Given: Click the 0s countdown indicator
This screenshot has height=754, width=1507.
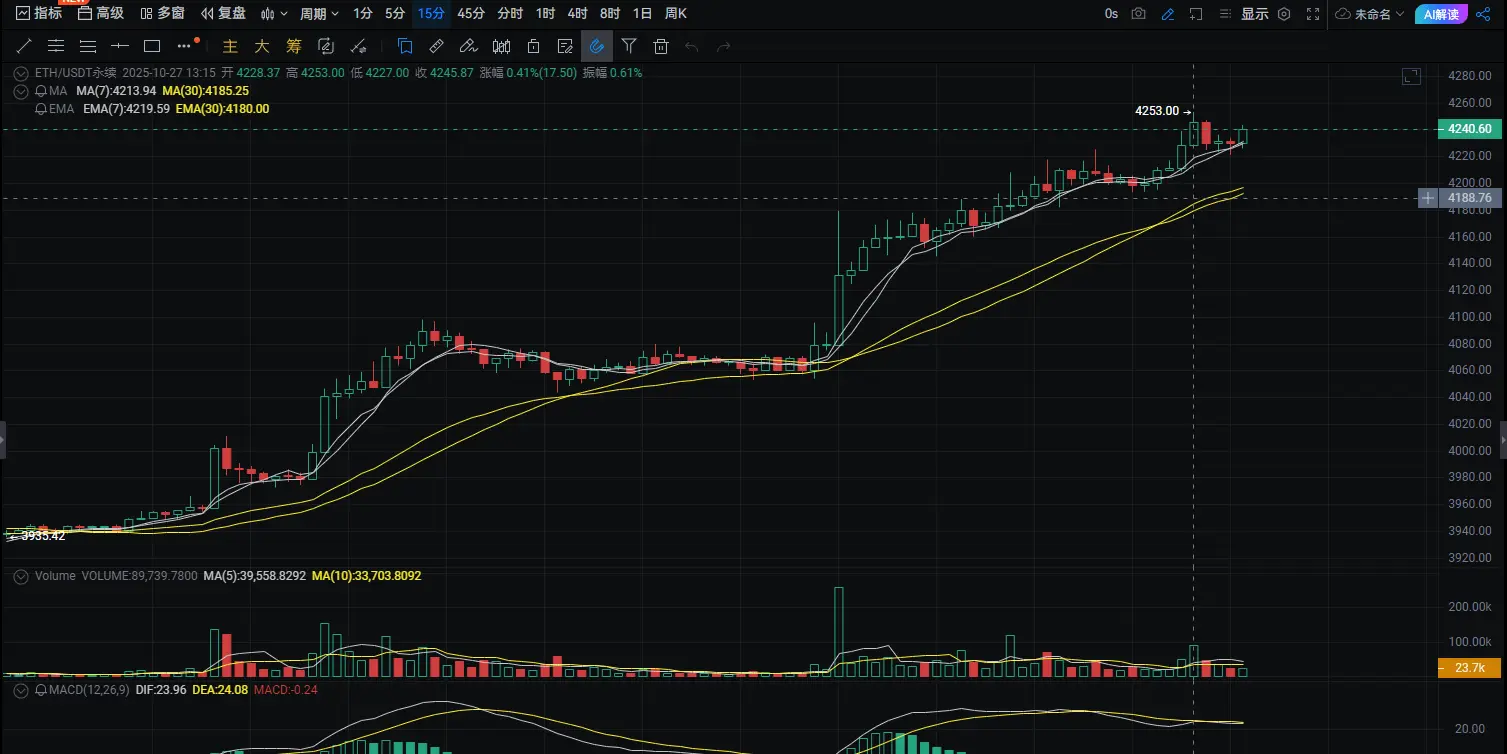Looking at the screenshot, I should pos(1112,14).
